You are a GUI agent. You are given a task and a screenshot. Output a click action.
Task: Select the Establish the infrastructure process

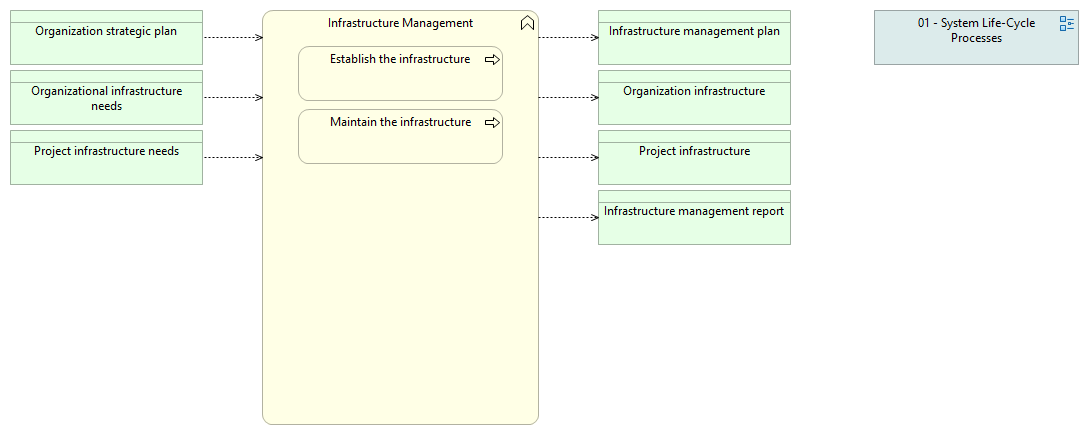point(400,74)
